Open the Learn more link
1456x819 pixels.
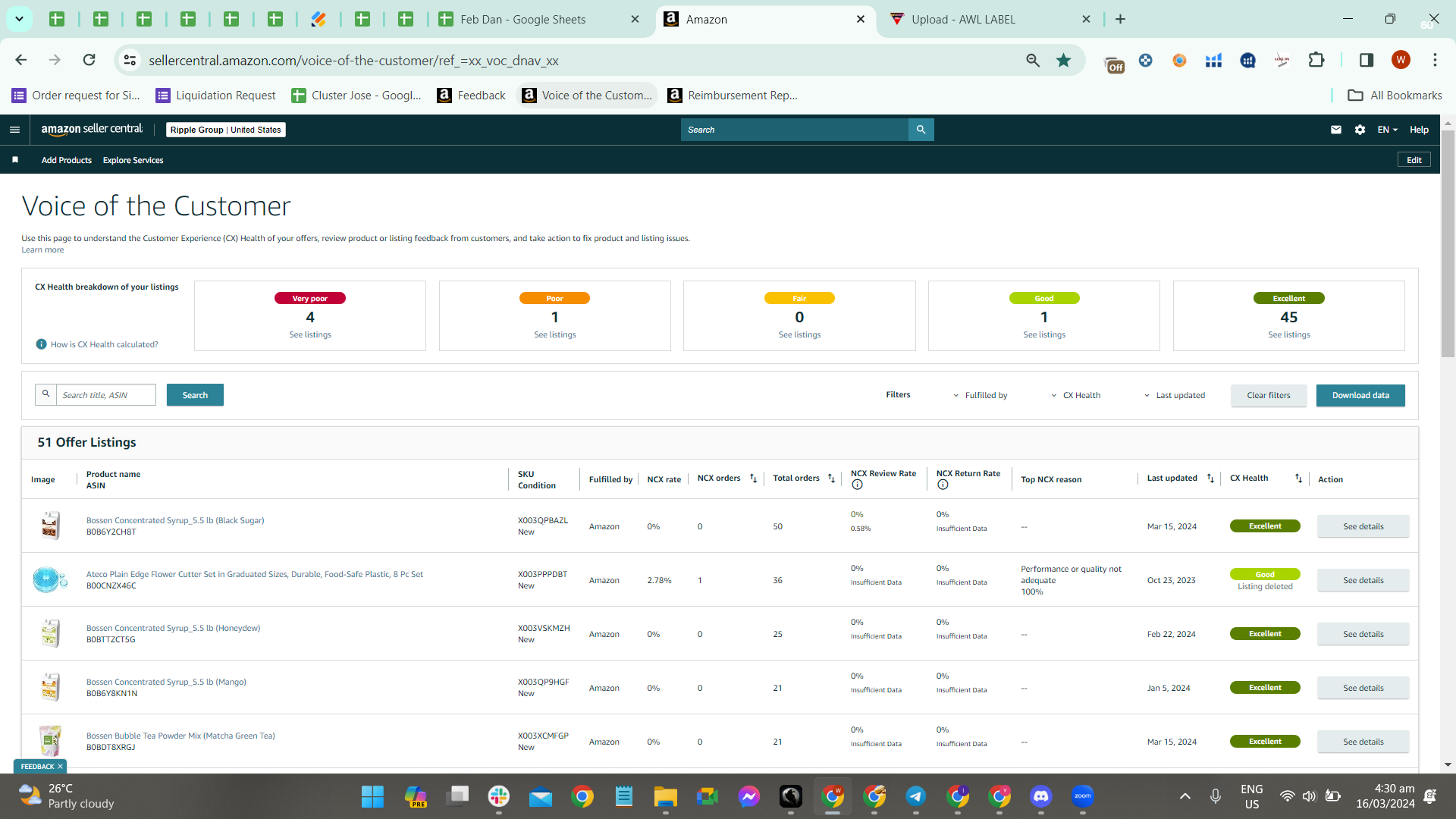coord(42,249)
